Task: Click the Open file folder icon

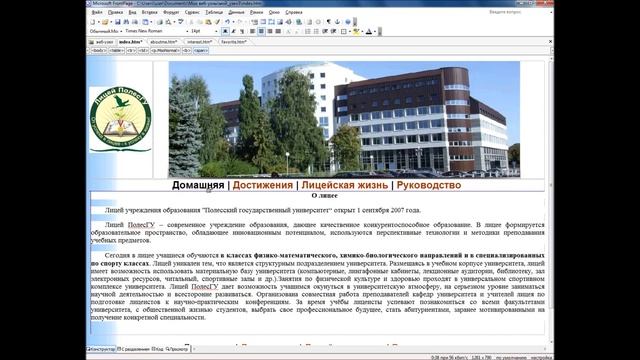Action: [105, 22]
